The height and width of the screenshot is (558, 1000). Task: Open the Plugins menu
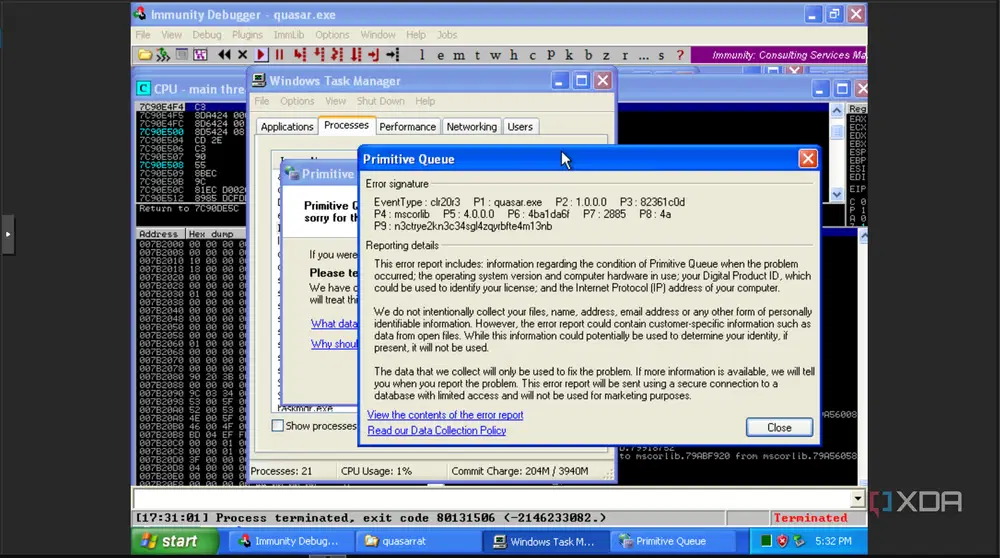point(247,34)
